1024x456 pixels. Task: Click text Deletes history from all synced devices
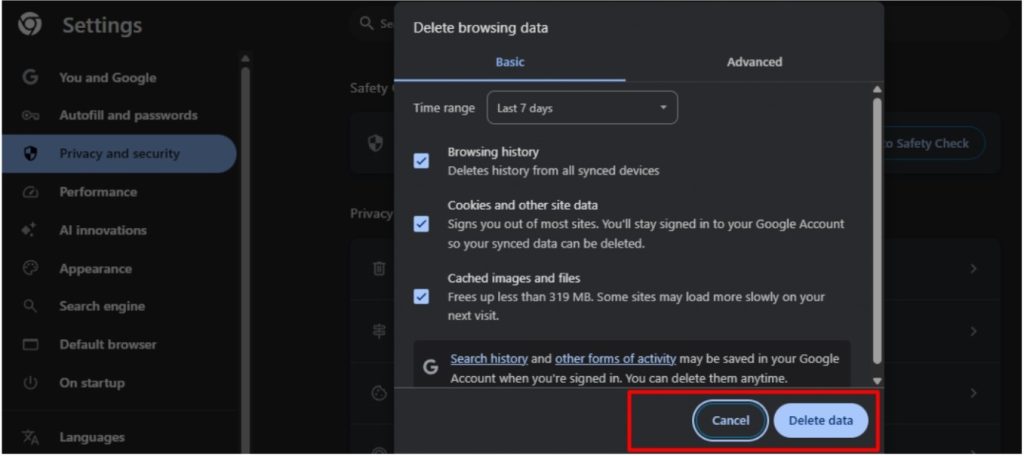coord(553,171)
